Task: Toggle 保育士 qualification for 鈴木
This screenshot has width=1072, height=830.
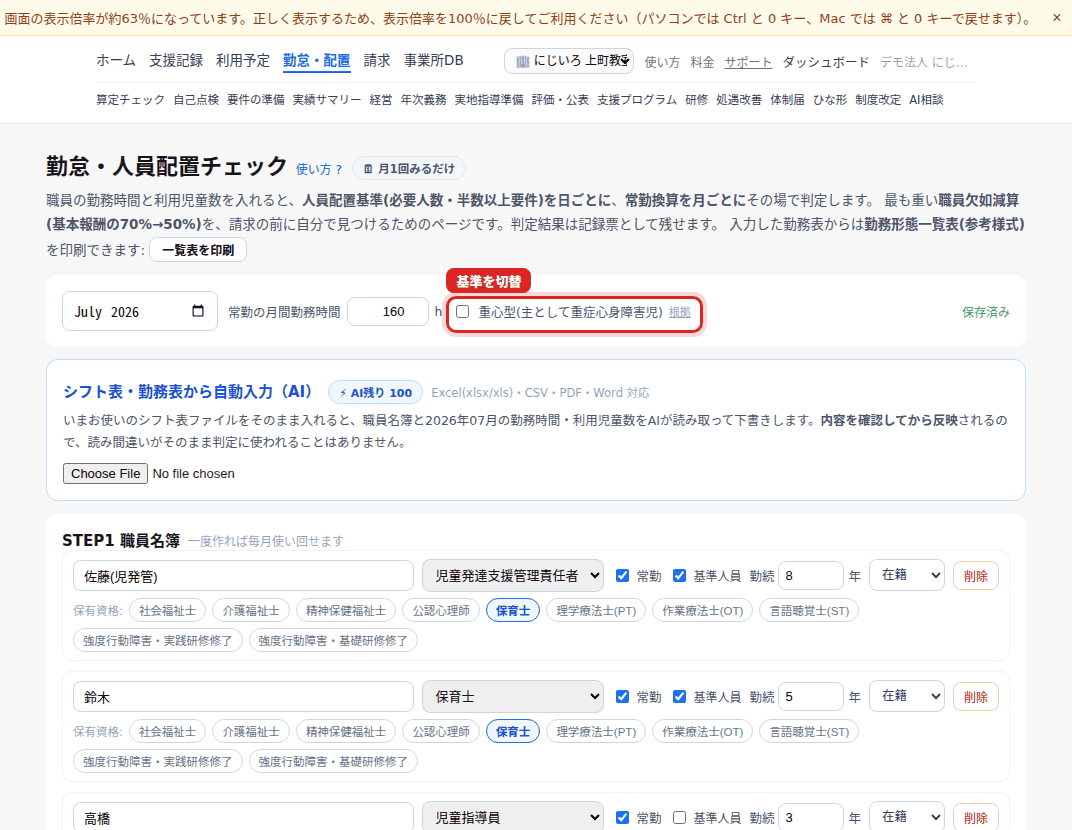Action: click(x=513, y=732)
